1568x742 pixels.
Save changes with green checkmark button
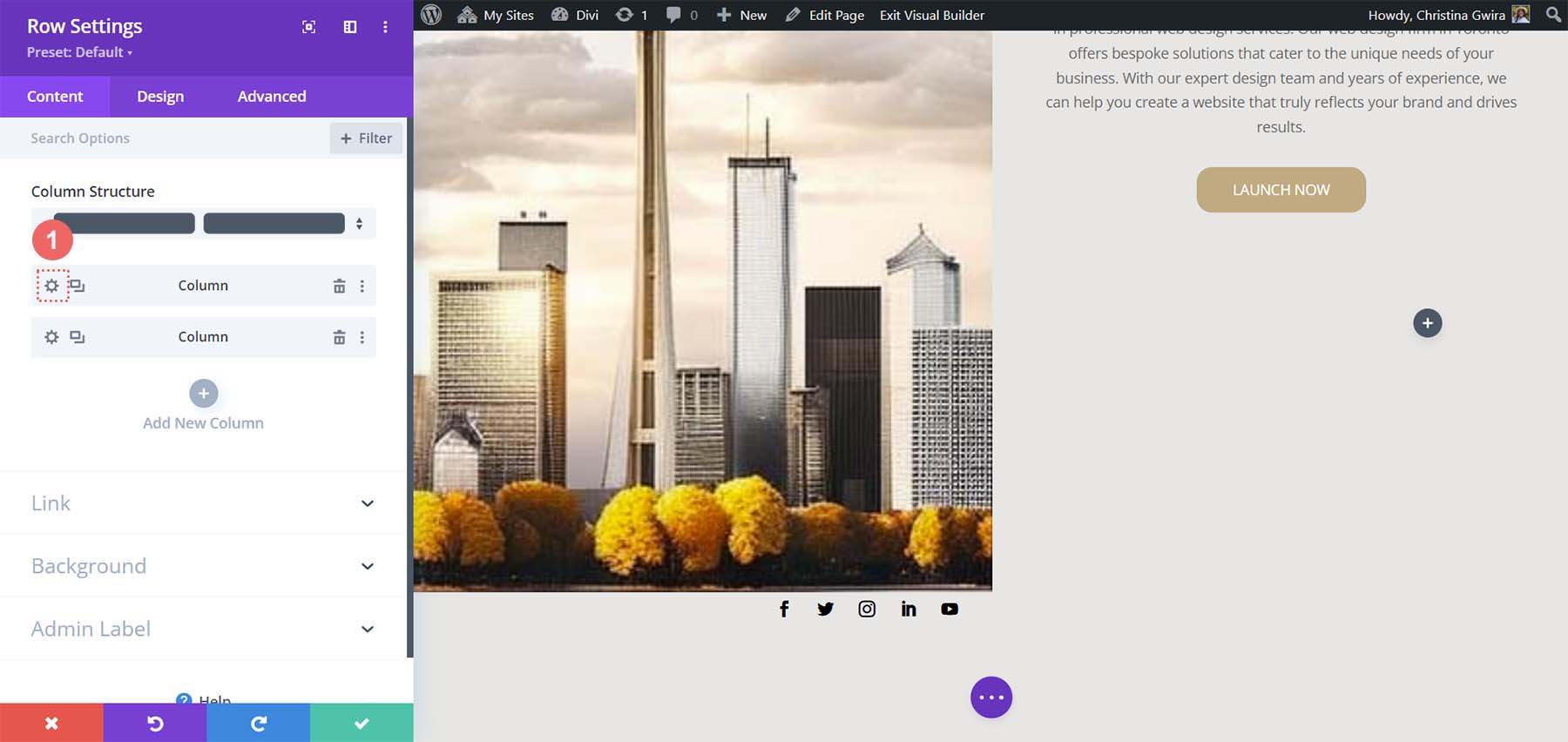[x=362, y=723]
